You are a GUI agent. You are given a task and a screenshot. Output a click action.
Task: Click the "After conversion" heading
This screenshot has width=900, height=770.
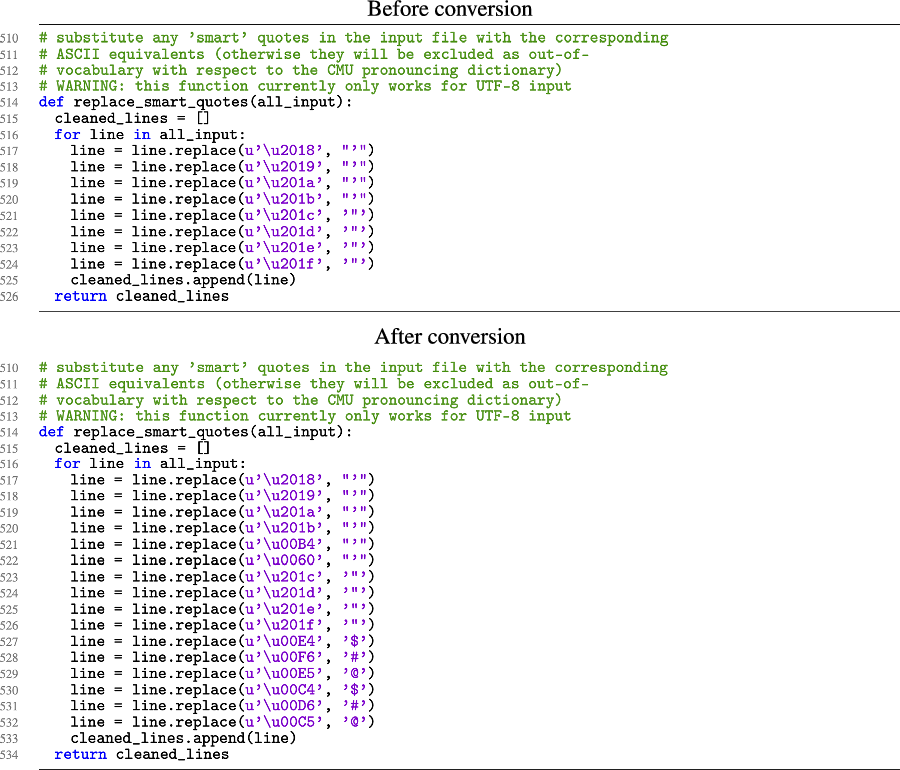[x=449, y=336]
